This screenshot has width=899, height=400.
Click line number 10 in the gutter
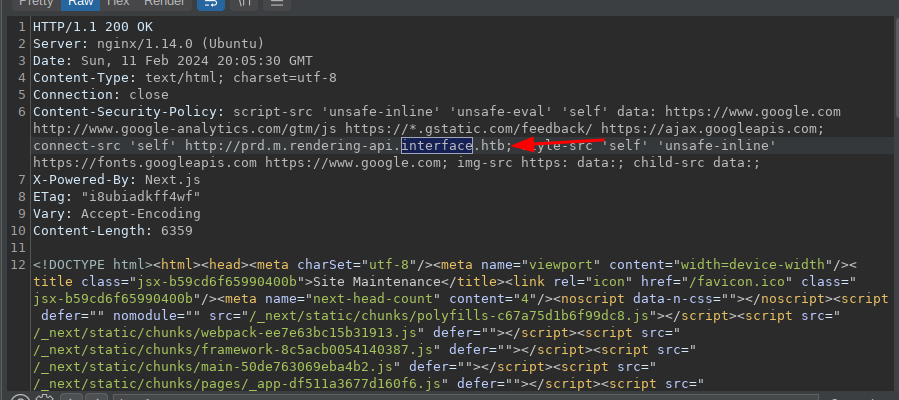tap(18, 231)
